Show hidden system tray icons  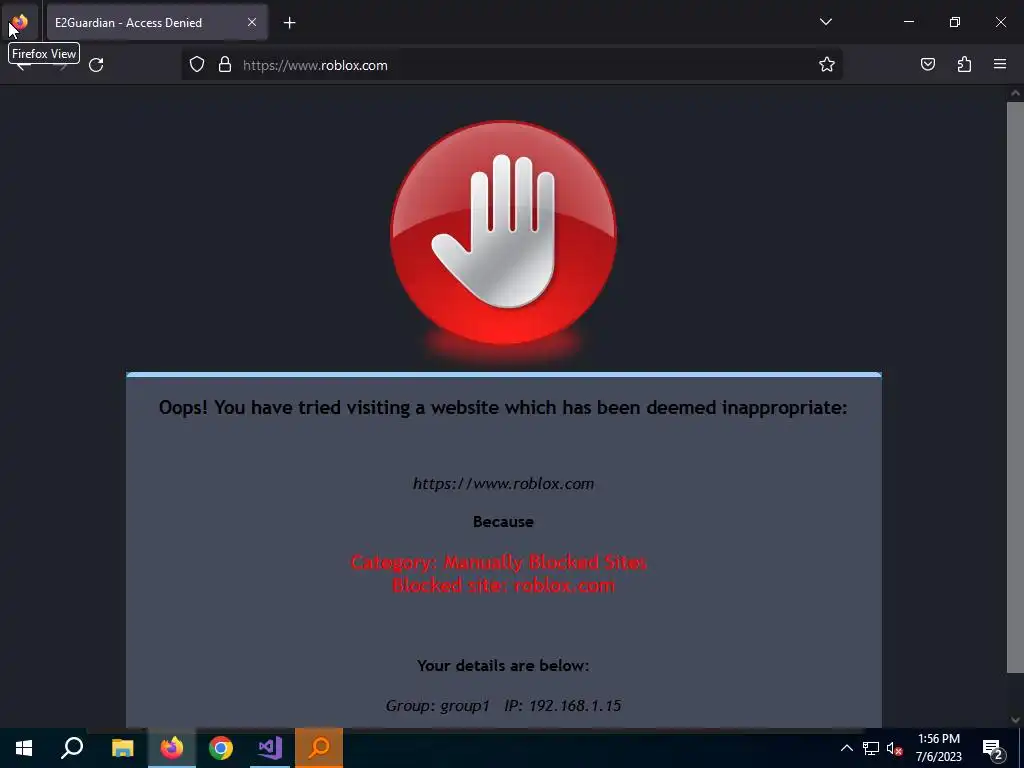[x=846, y=748]
